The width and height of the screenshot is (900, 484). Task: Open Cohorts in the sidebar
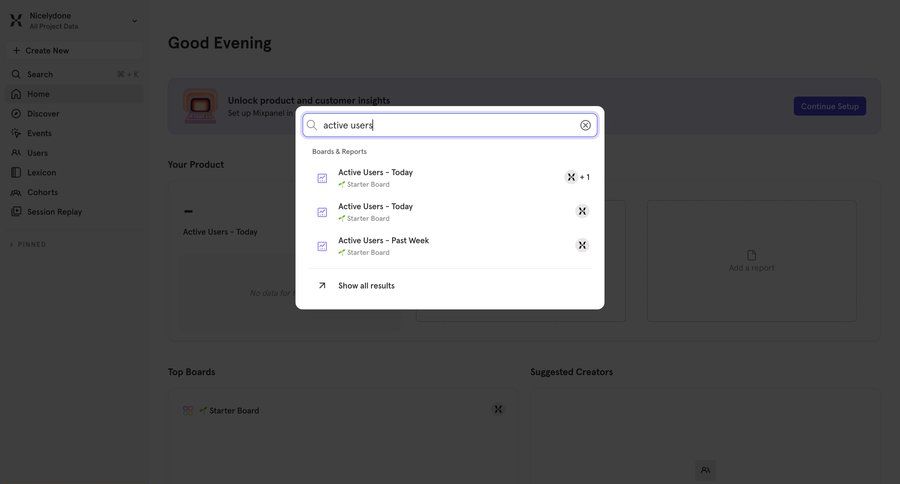coord(42,192)
